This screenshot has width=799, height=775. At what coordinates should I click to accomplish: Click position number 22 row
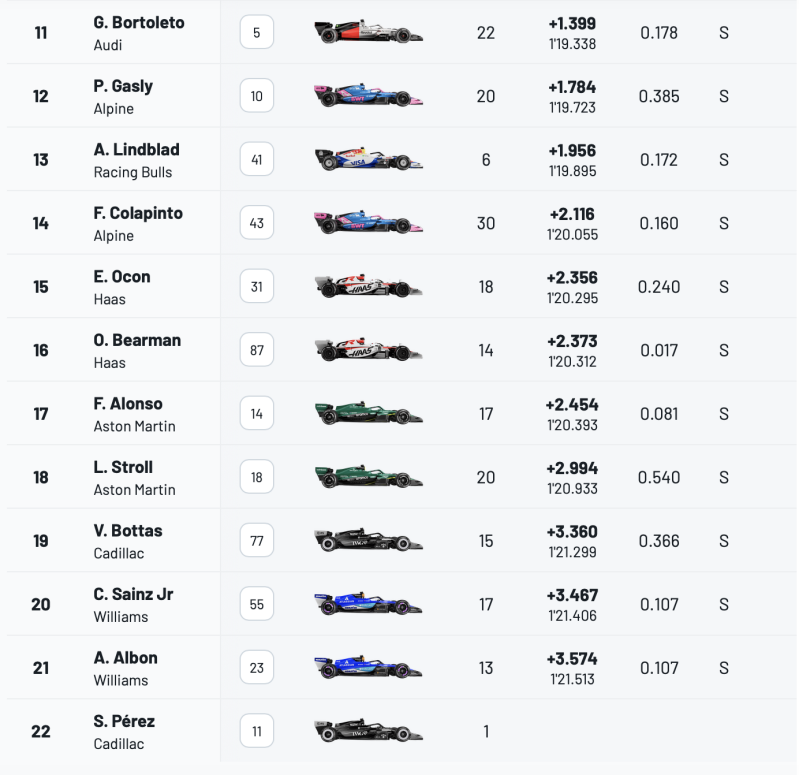point(402,731)
